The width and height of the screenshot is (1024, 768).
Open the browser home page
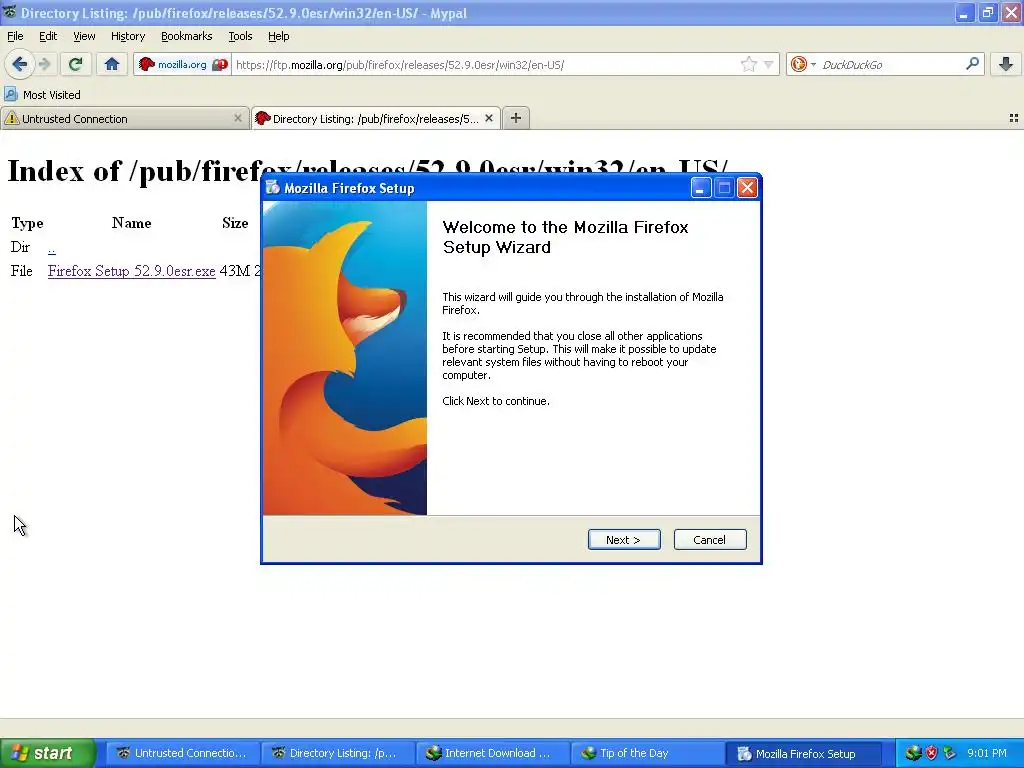112,64
